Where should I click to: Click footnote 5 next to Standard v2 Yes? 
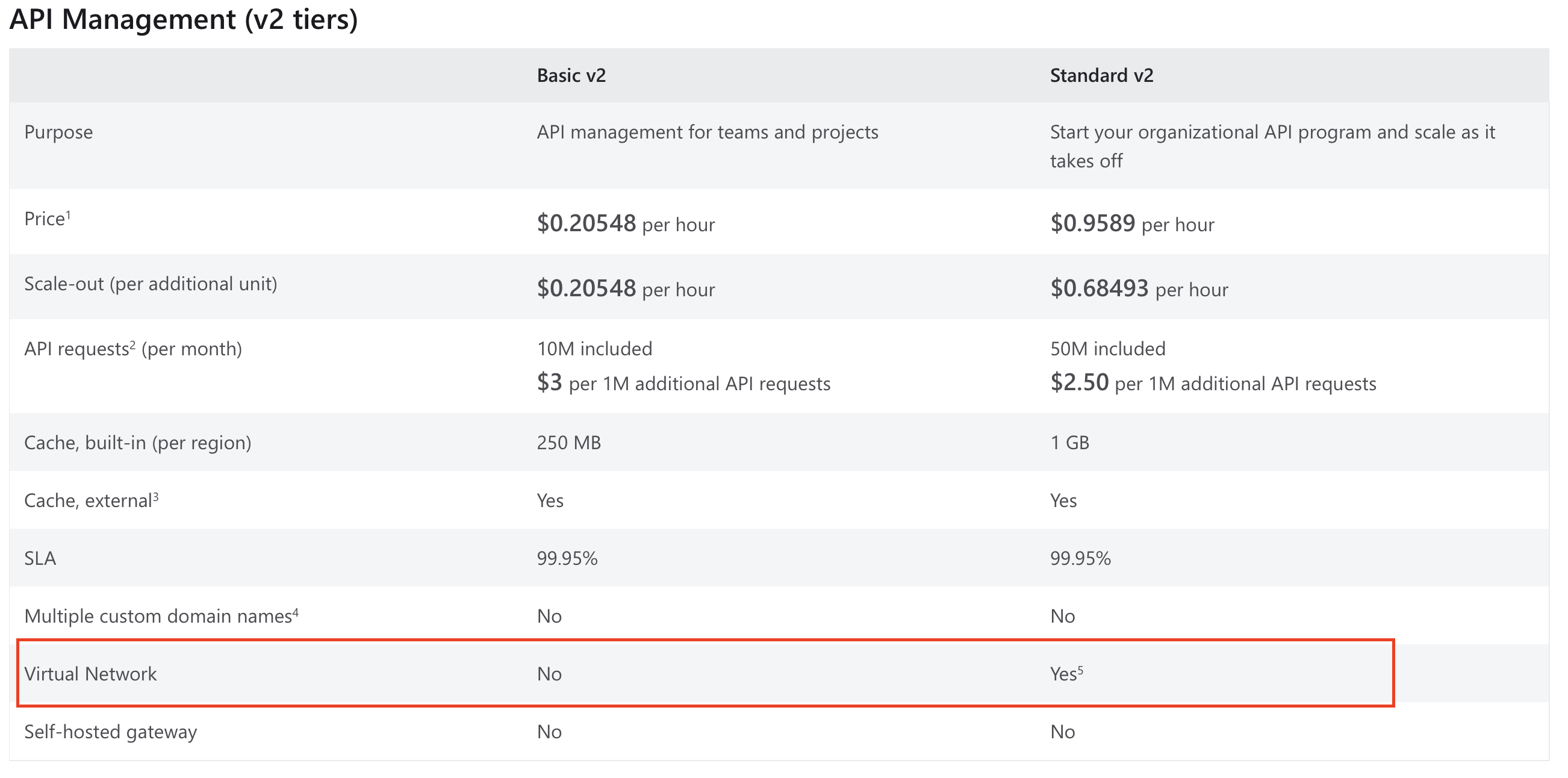1080,669
